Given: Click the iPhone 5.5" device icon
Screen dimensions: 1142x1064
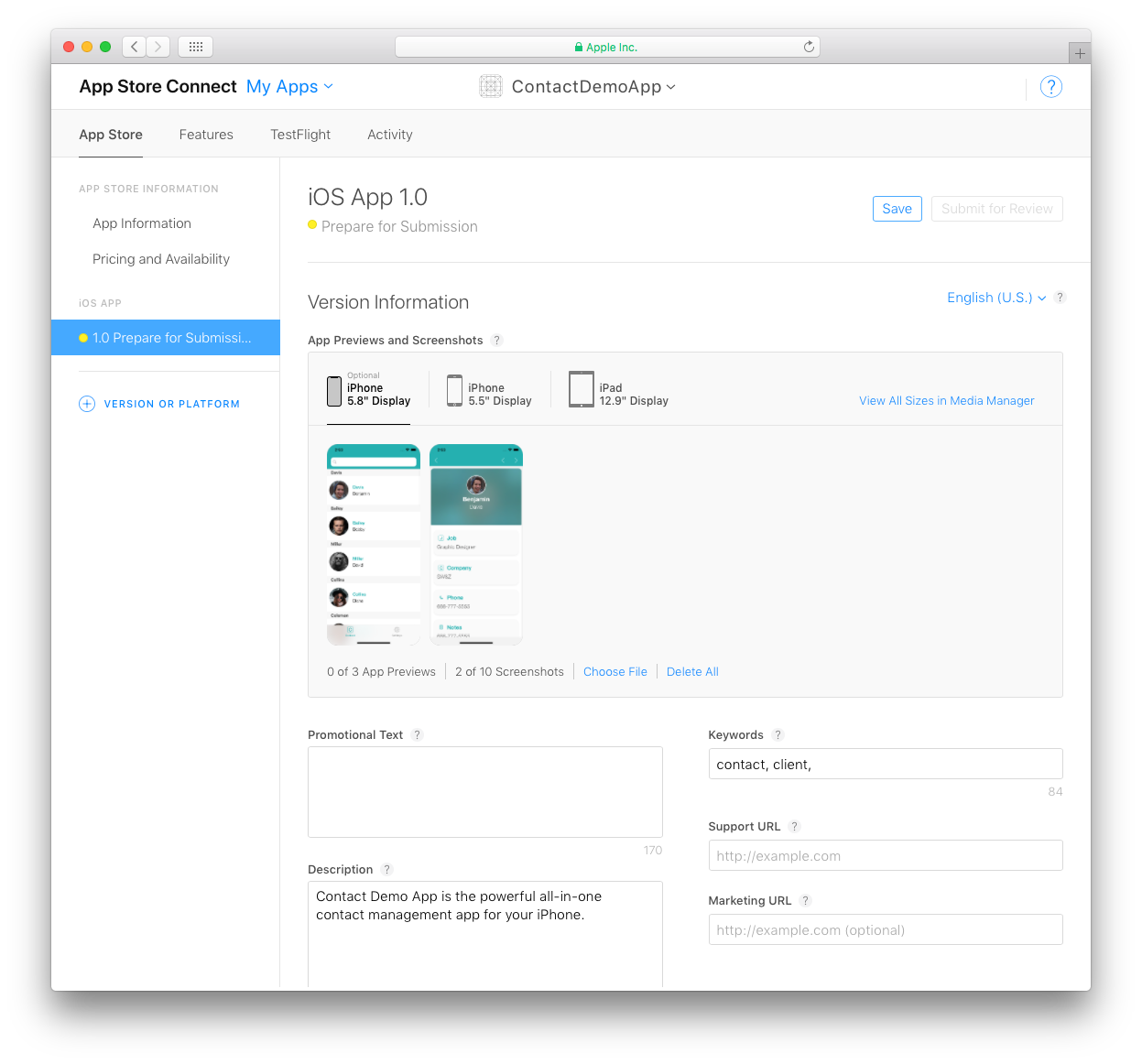Looking at the screenshot, I should [454, 391].
